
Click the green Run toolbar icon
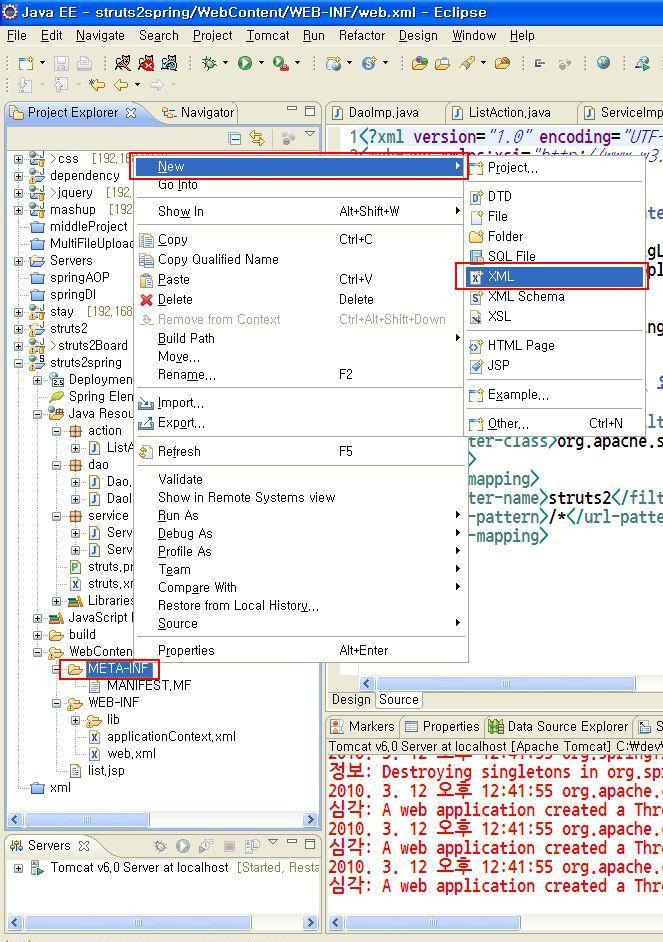[244, 62]
